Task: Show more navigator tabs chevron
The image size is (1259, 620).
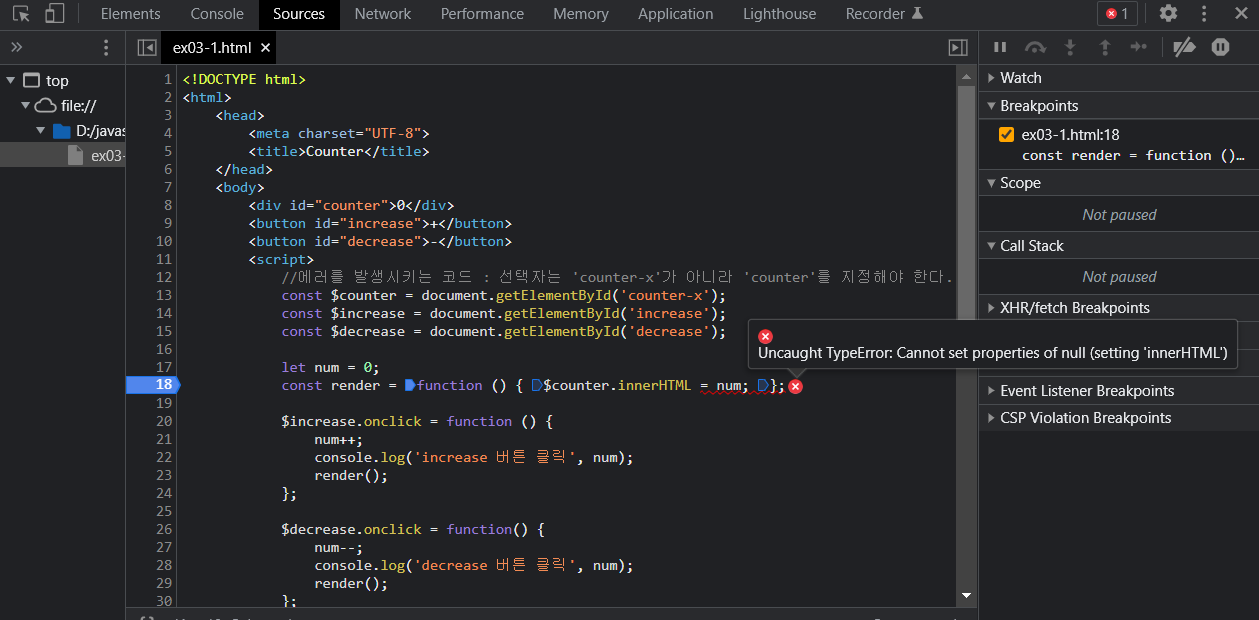Action: [17, 47]
